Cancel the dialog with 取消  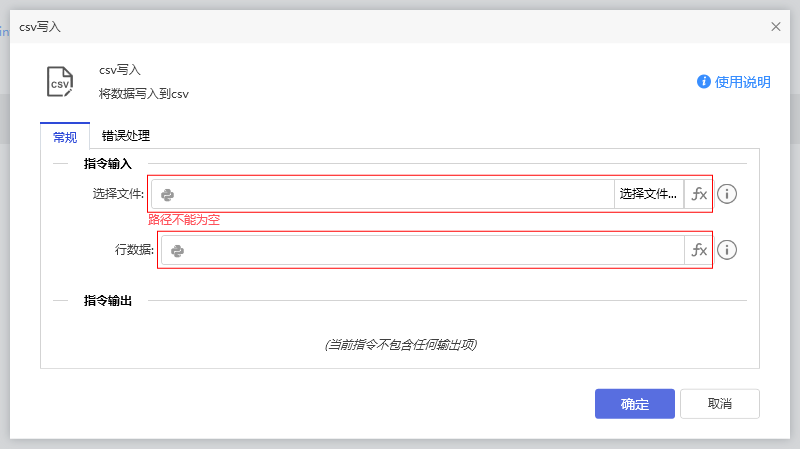tap(719, 404)
